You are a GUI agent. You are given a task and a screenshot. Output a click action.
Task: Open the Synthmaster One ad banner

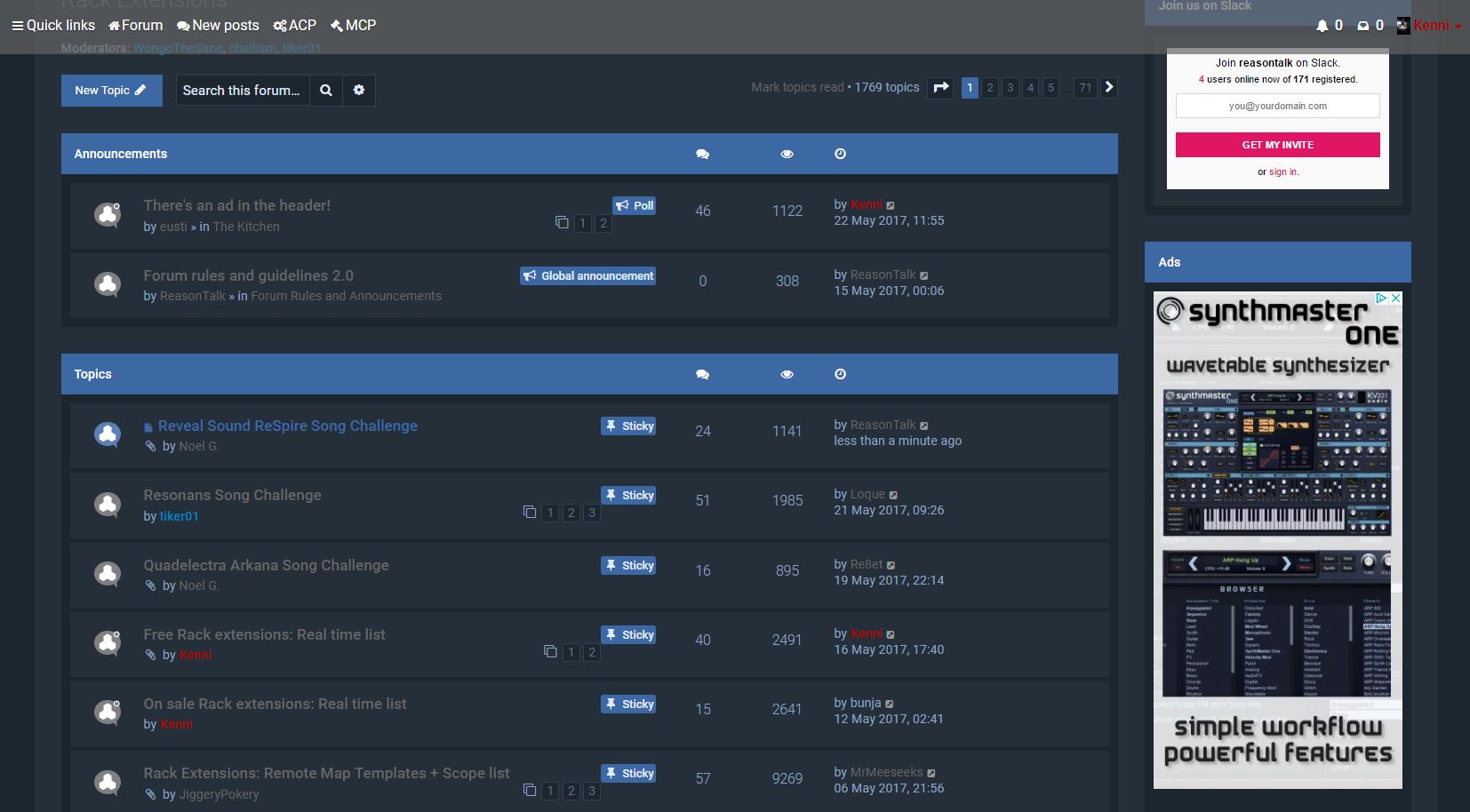1277,540
